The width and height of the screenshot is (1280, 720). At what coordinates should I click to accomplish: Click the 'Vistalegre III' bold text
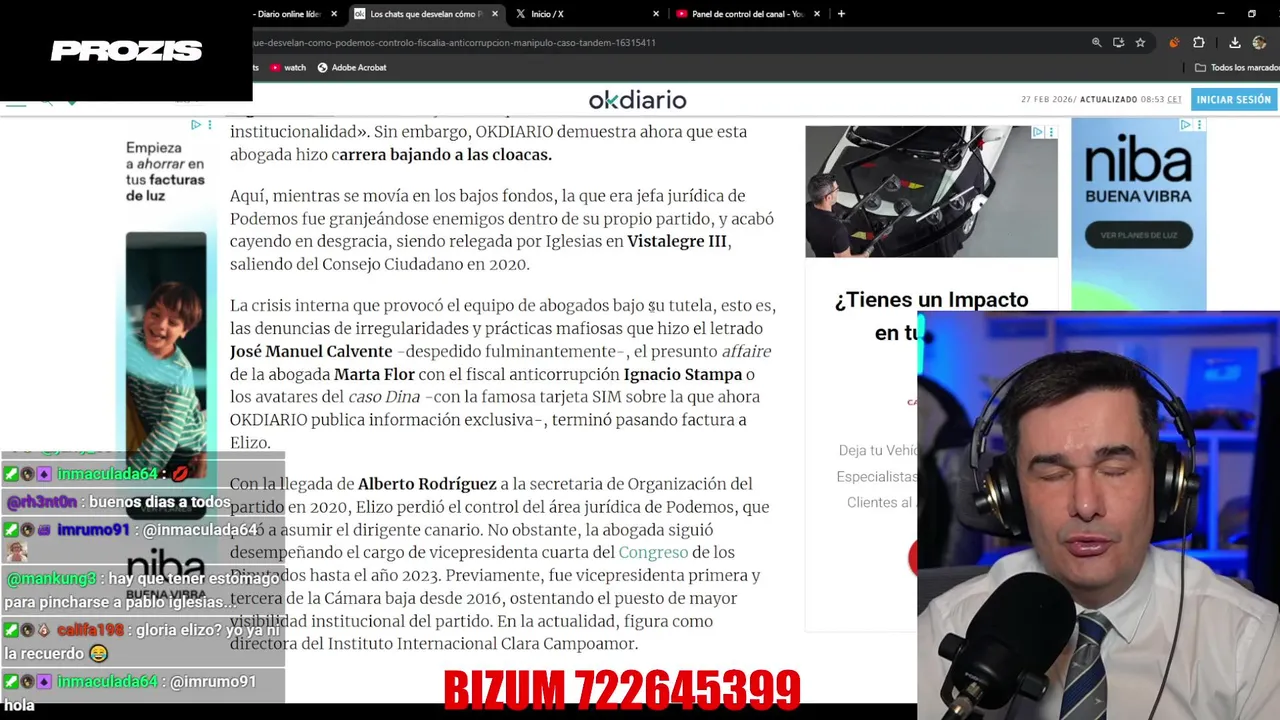tap(677, 241)
